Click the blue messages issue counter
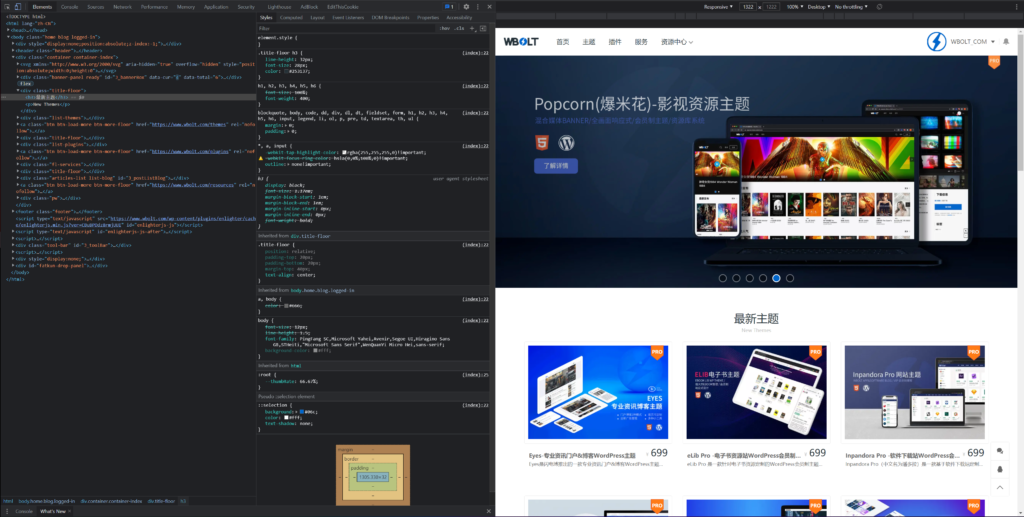This screenshot has width=1024, height=517. [x=450, y=6]
